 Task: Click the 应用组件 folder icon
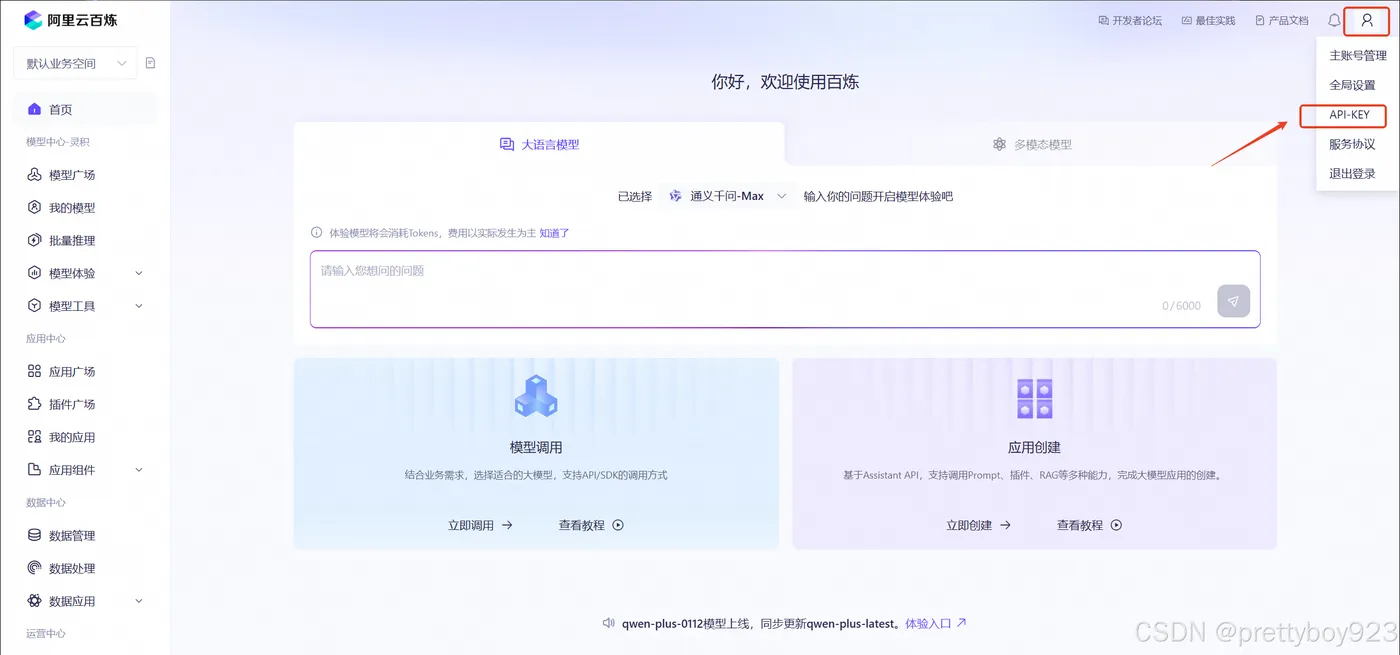[35, 470]
